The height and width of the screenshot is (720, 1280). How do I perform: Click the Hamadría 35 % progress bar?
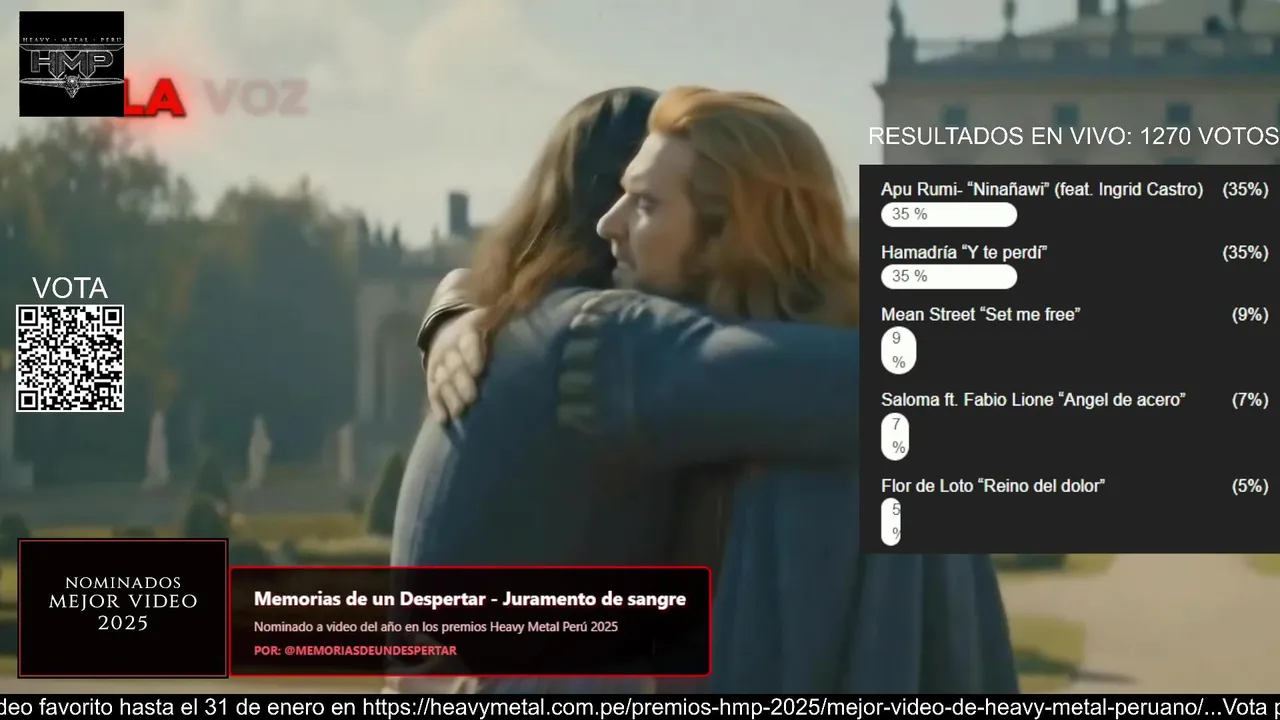coord(949,276)
